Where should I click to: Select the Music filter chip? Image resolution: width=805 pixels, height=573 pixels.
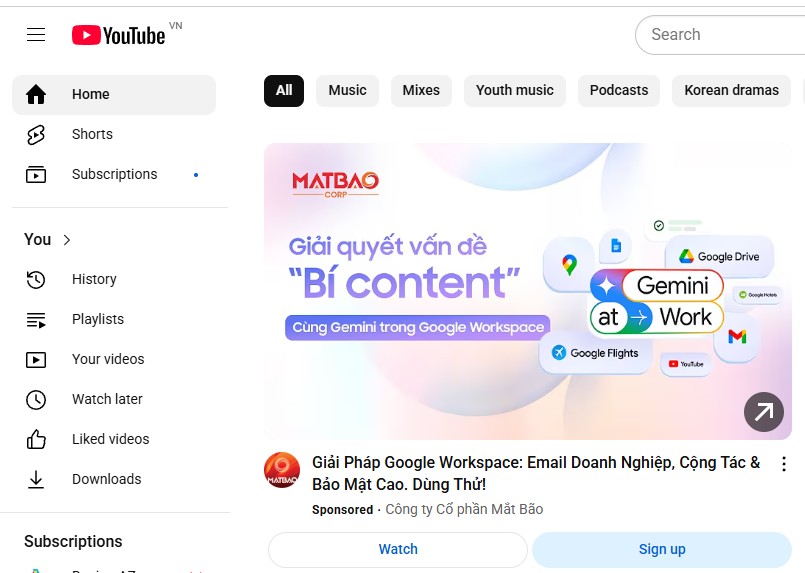pyautogui.click(x=348, y=91)
